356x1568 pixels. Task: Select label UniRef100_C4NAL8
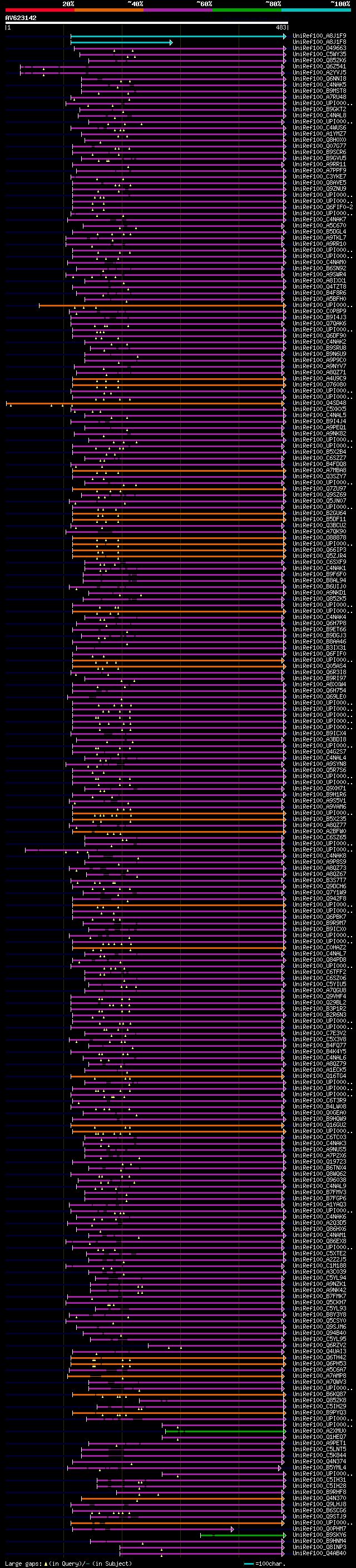coord(319,115)
